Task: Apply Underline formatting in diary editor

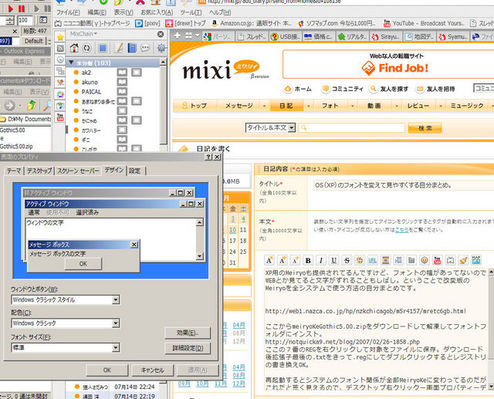Action: click(x=334, y=260)
